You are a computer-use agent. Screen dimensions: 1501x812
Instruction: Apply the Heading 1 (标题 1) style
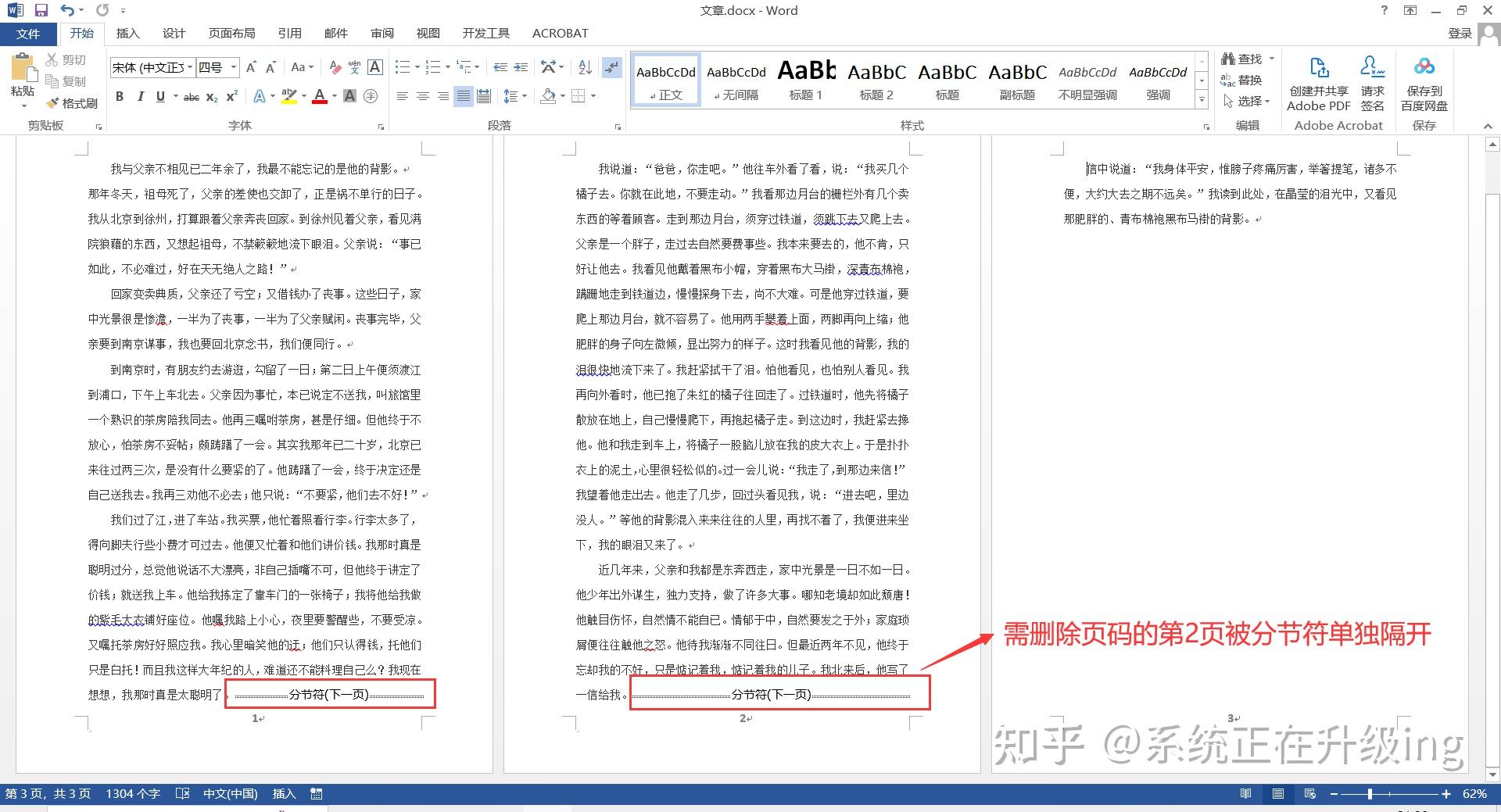tap(806, 80)
